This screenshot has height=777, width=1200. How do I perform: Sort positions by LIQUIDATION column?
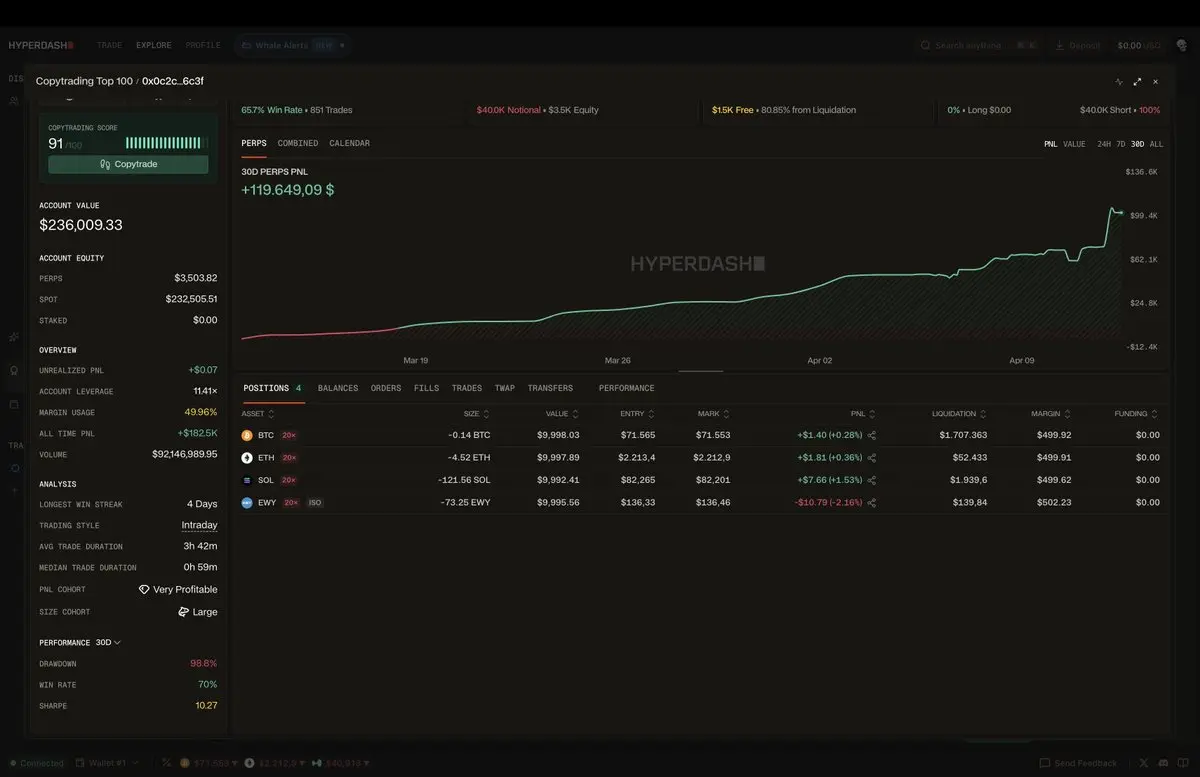pos(959,413)
